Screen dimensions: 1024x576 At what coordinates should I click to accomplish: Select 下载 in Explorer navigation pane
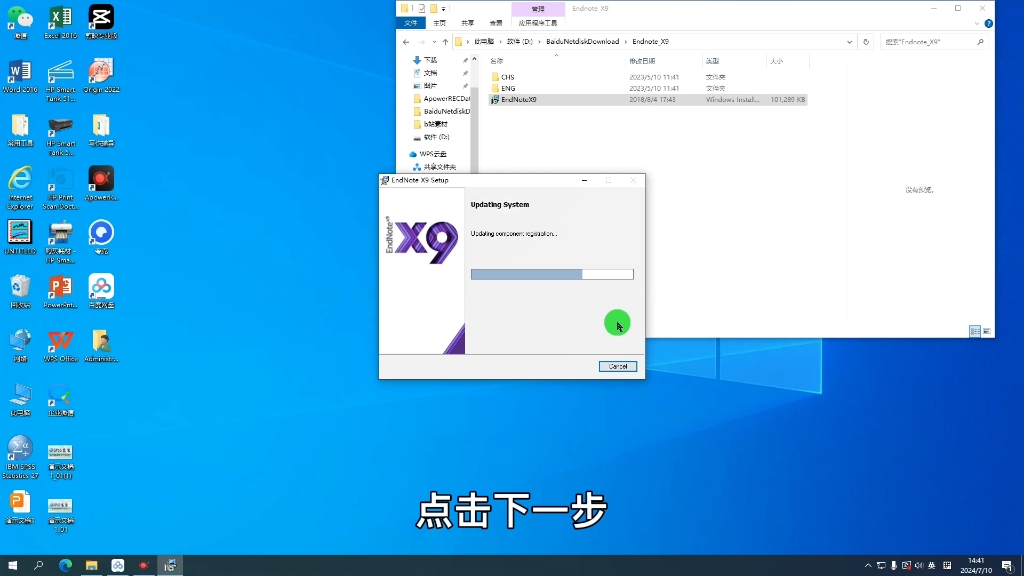pos(431,60)
